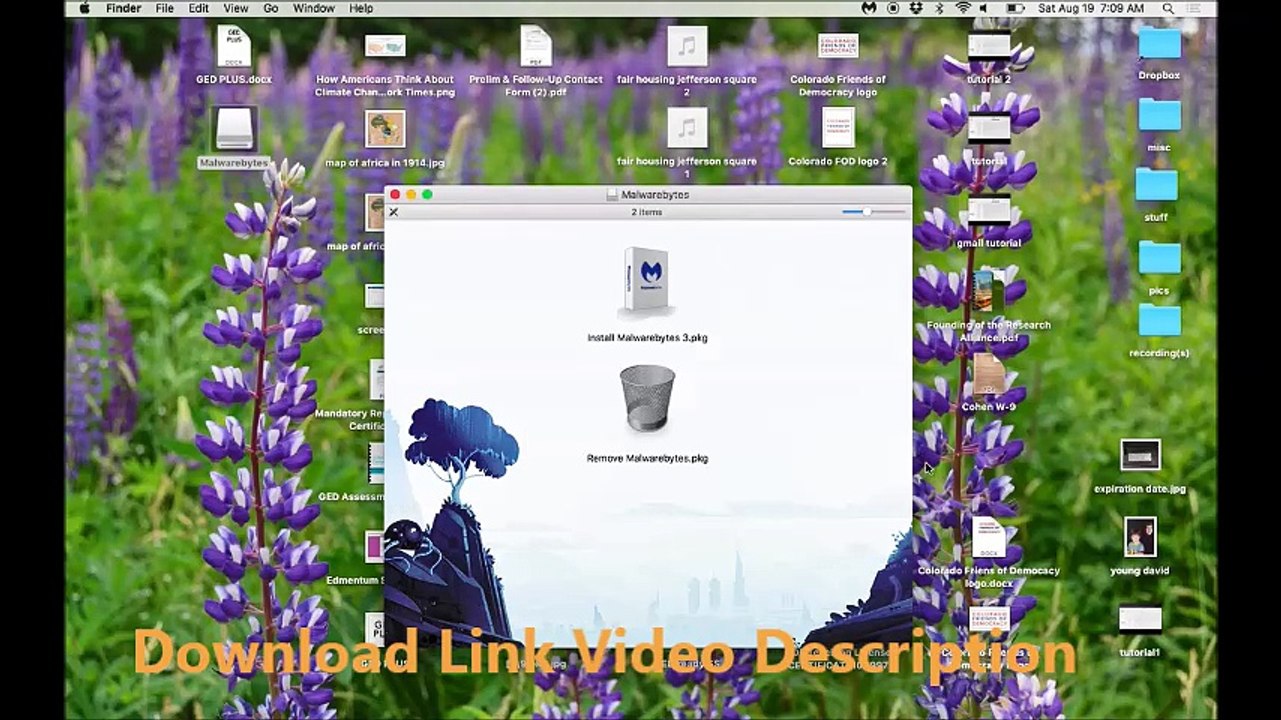Open the File menu
Screen dimensions: 1281x720
[165, 8]
